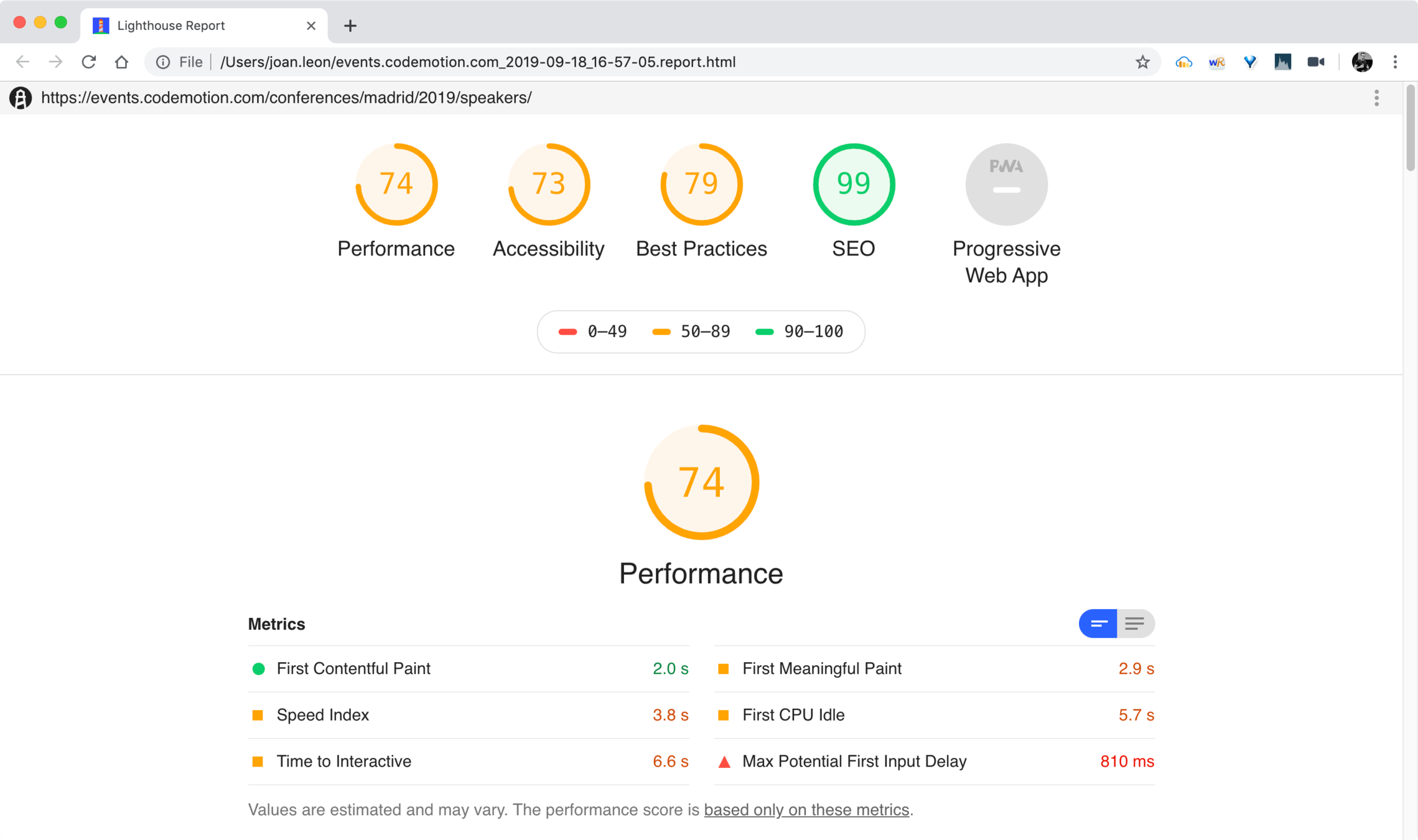Bookmark this page with the star icon

(1142, 62)
